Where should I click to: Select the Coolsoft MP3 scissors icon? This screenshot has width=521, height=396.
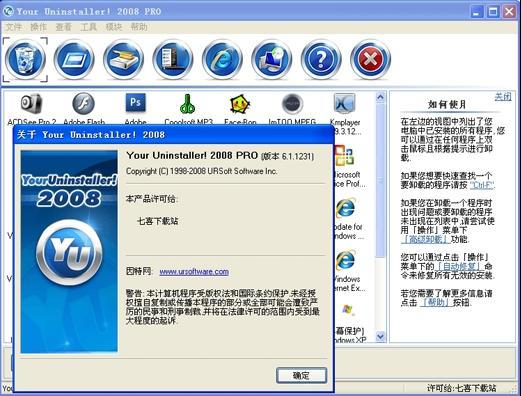tap(188, 104)
